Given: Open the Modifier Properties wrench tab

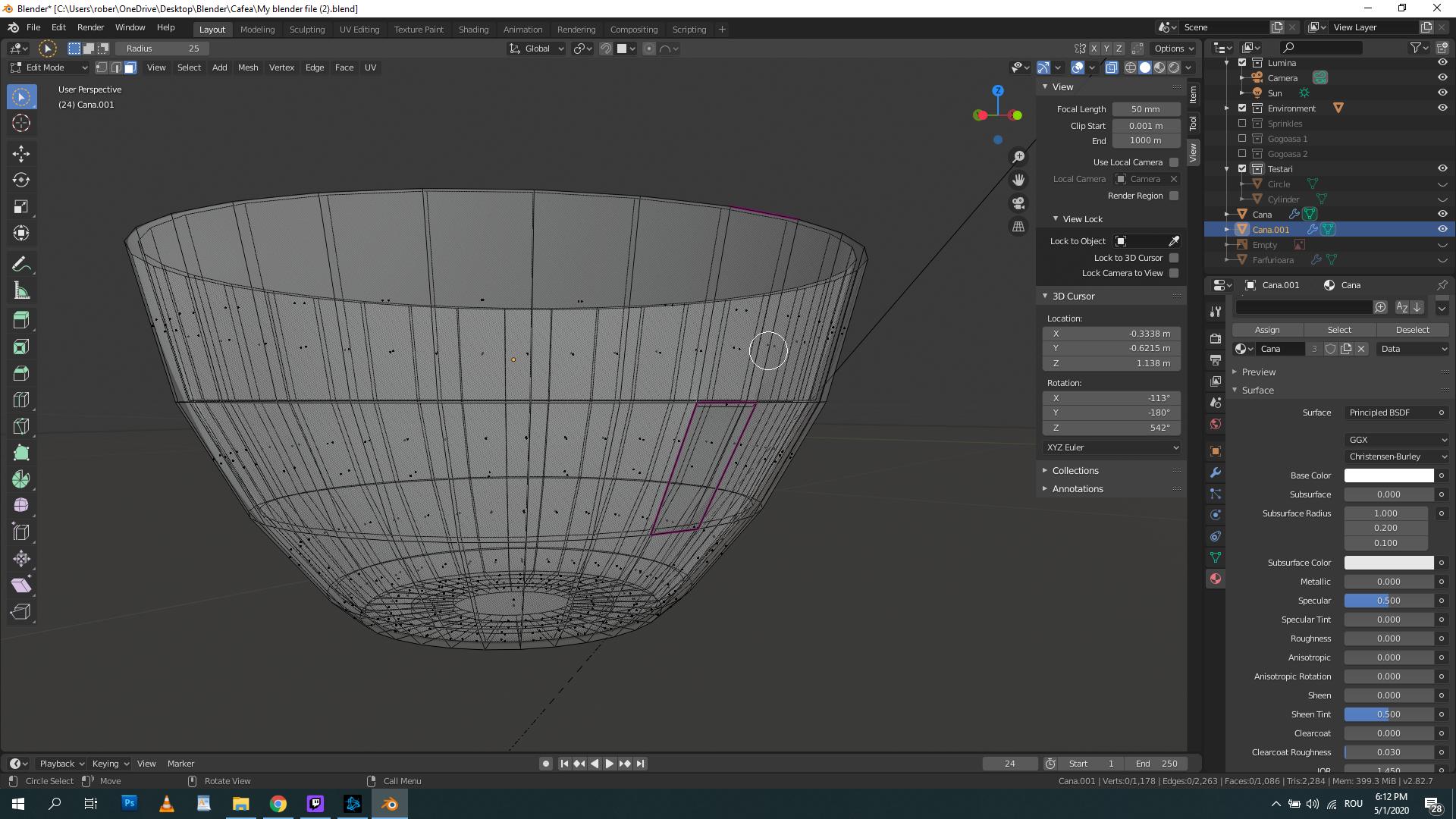Looking at the screenshot, I should tap(1216, 472).
